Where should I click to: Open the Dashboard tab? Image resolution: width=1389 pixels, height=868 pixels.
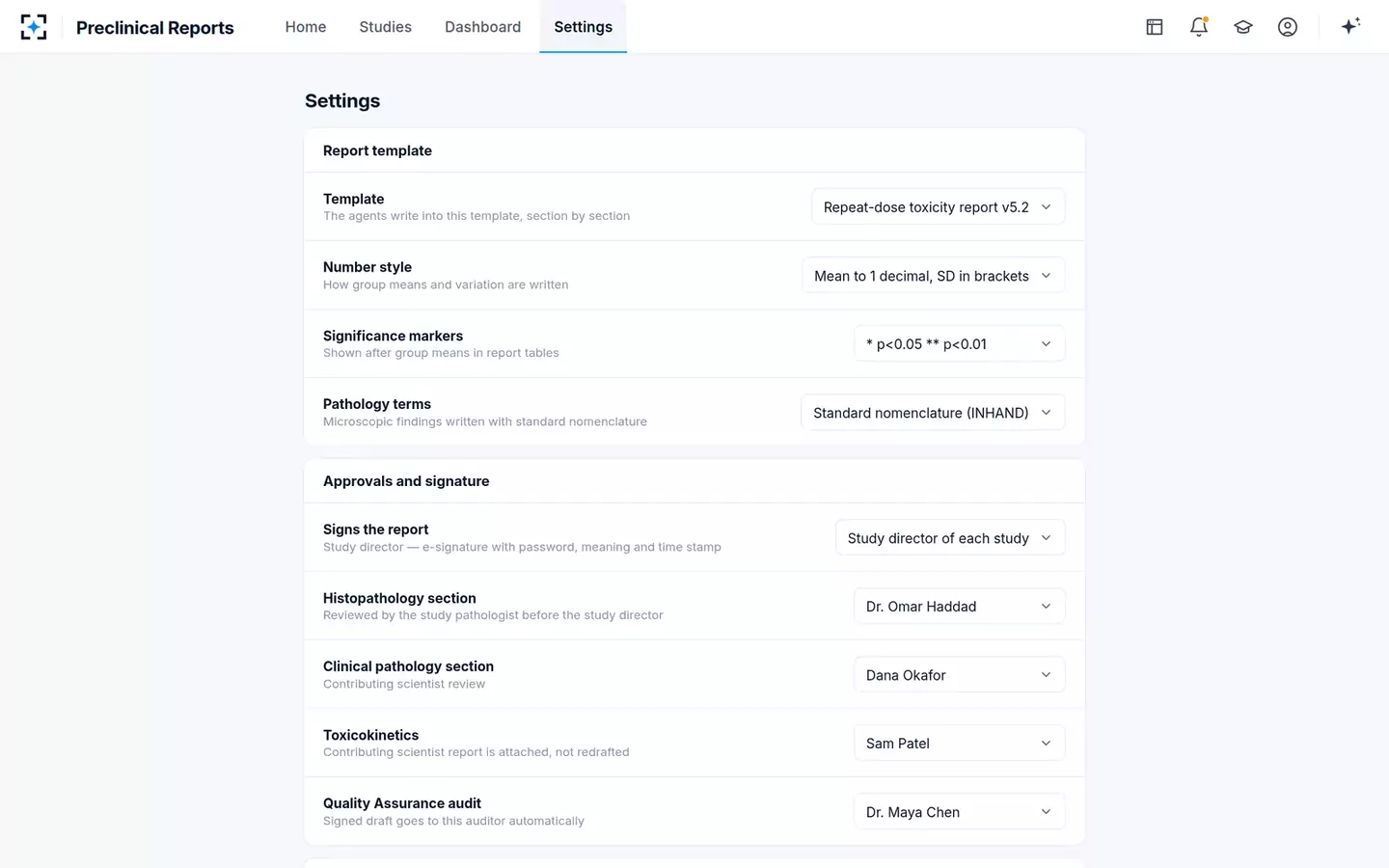483,27
